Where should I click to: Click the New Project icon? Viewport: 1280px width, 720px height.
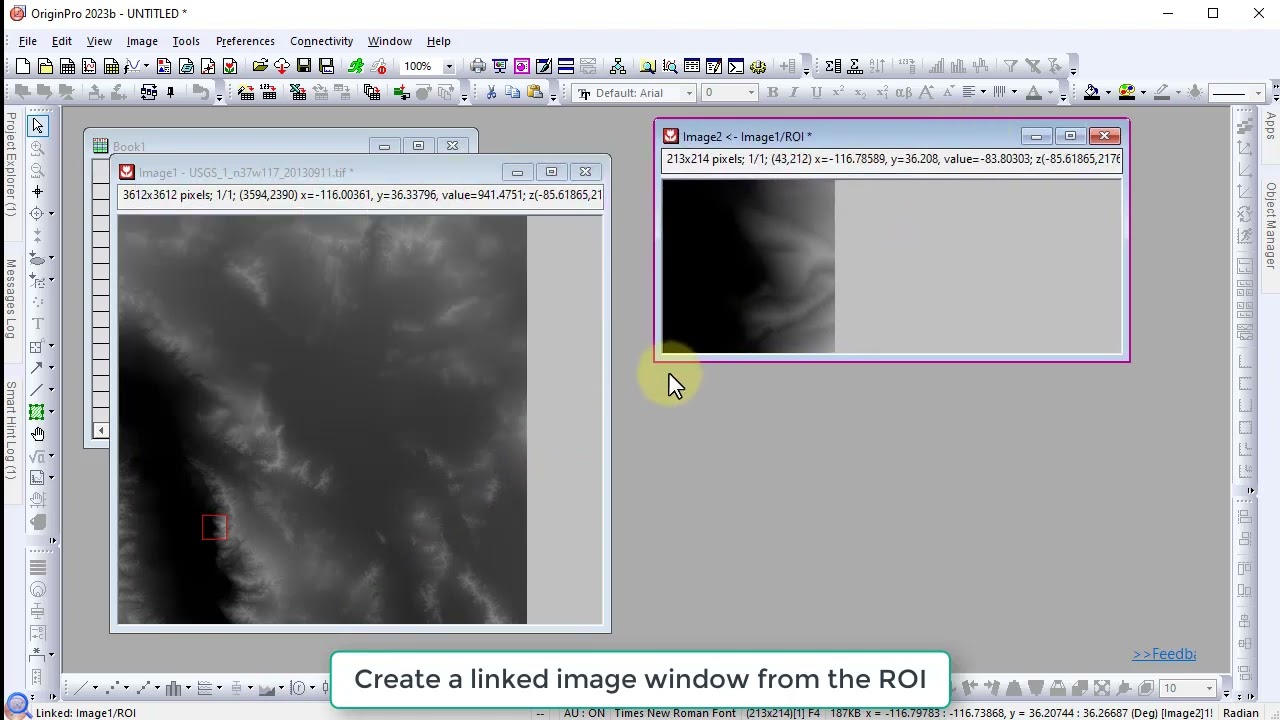coord(23,67)
